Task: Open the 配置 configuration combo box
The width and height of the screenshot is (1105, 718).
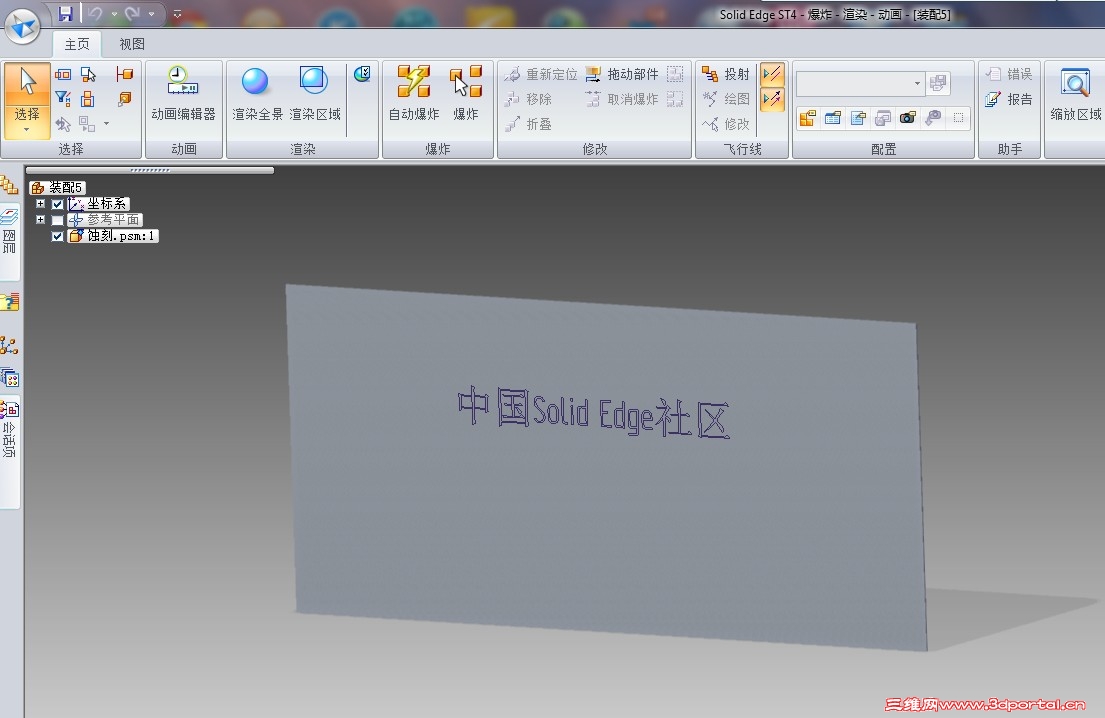Action: coord(860,84)
